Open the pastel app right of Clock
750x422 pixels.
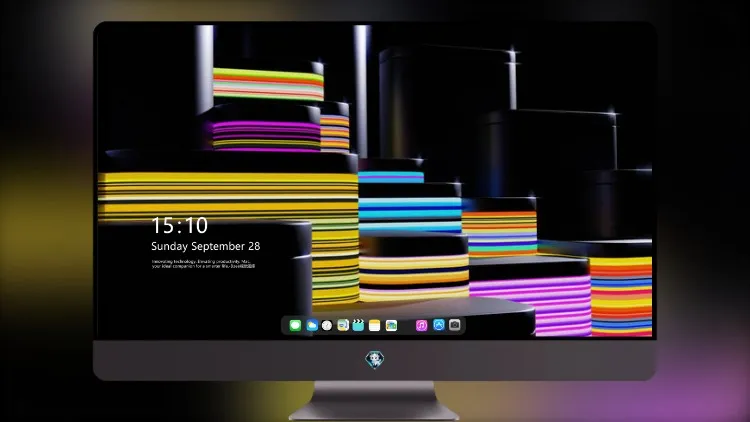(x=342, y=325)
